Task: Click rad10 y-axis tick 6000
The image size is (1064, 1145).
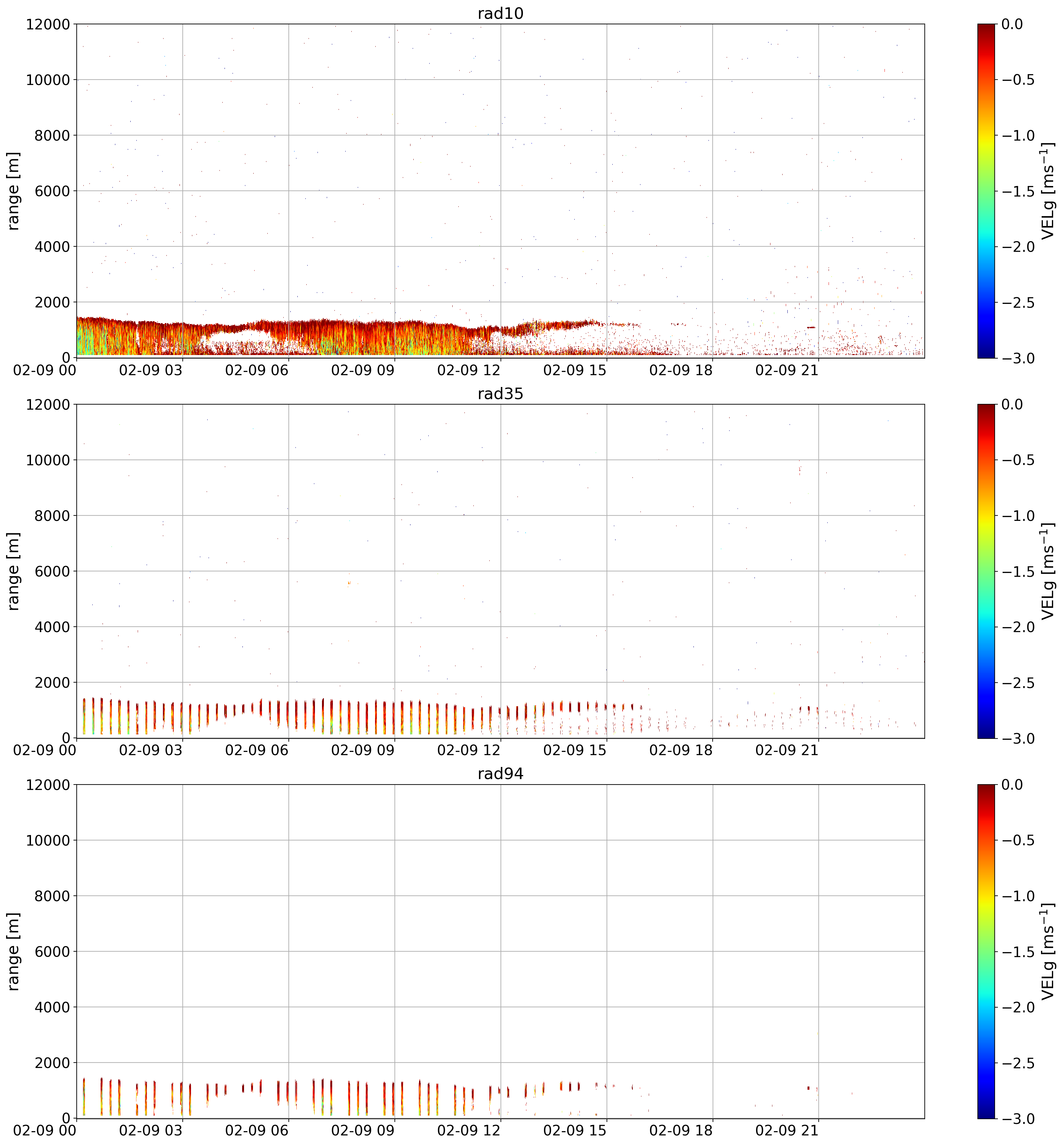Action: 52,191
